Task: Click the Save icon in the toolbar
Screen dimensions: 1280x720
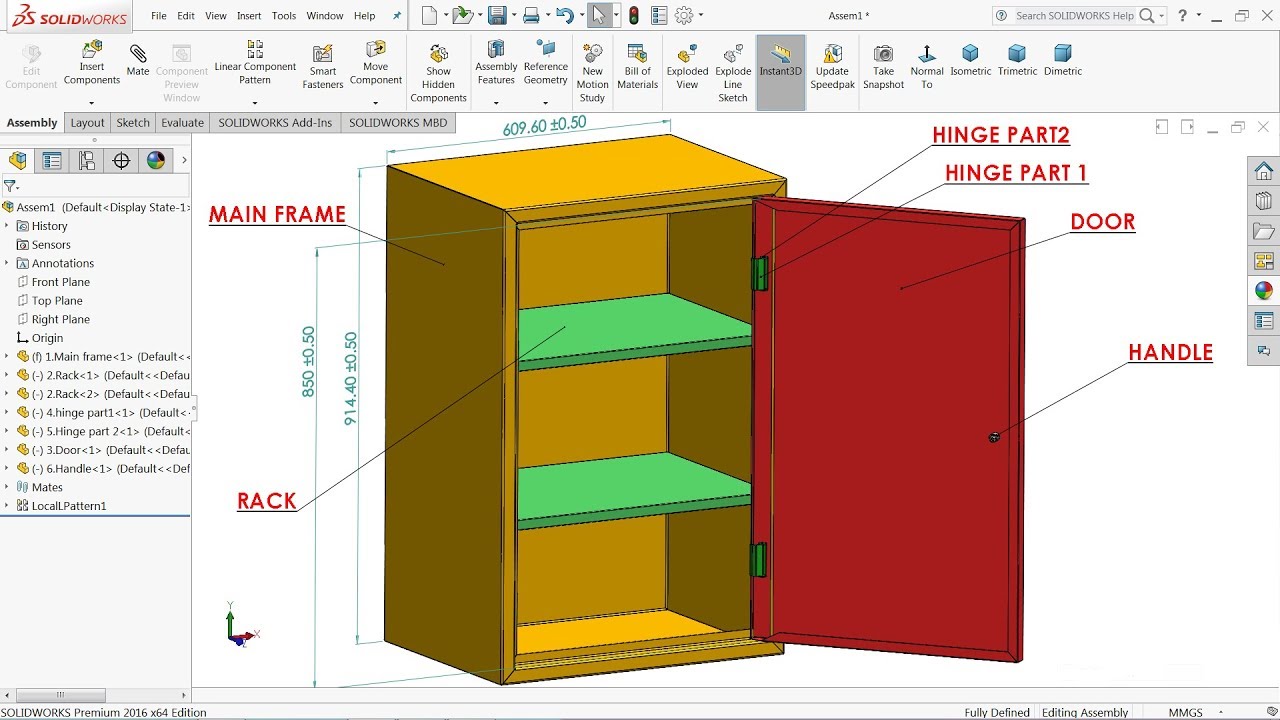Action: 496,15
